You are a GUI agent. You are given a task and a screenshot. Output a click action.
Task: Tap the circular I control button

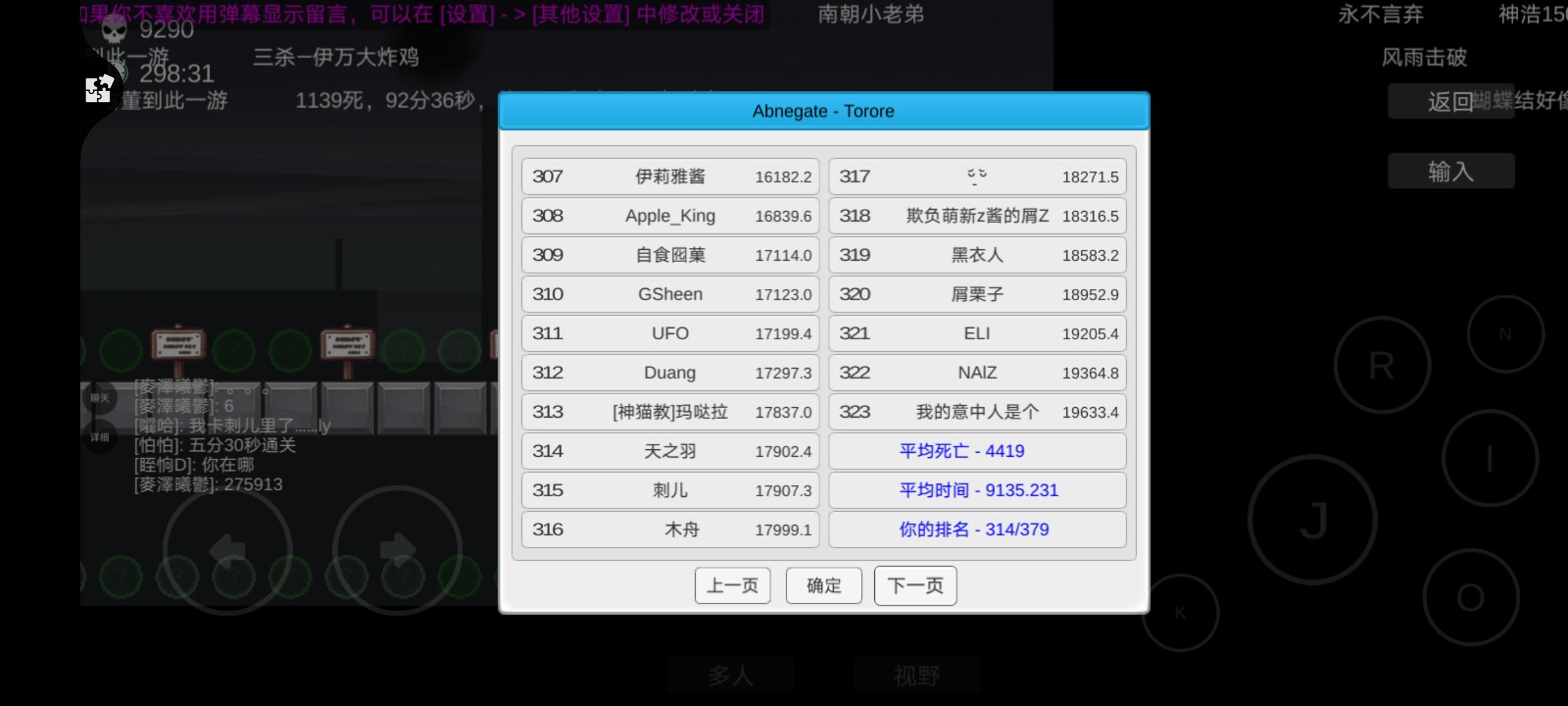pyautogui.click(x=1490, y=458)
